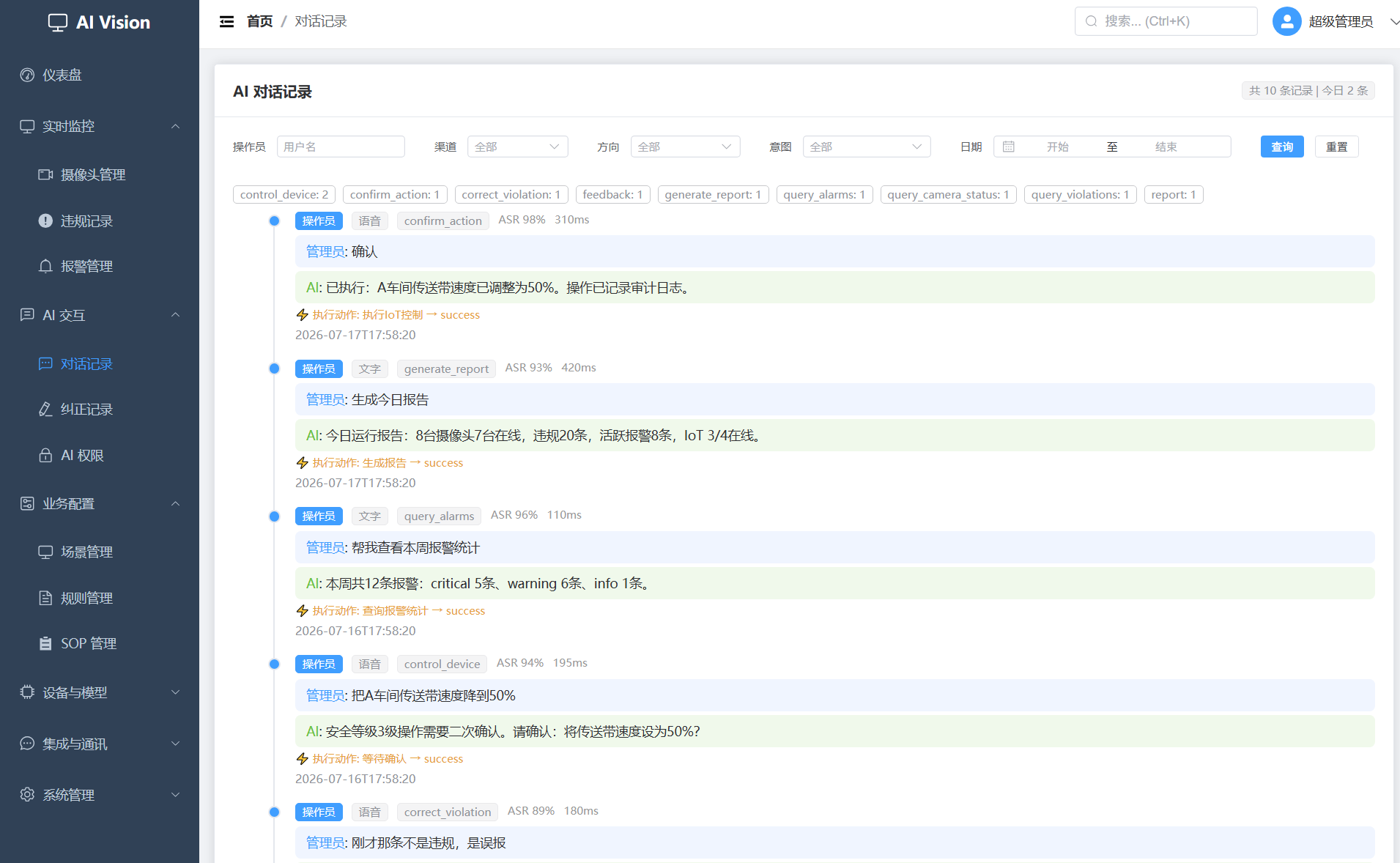Click the AI Vision monitor logo icon

pos(58,23)
